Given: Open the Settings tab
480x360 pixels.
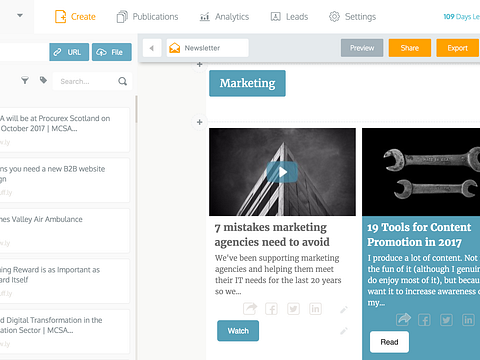Looking at the screenshot, I should point(352,17).
